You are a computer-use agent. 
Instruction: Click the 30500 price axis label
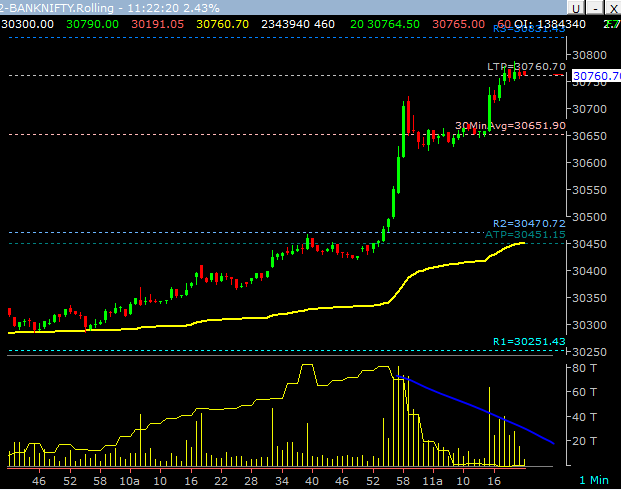589,217
